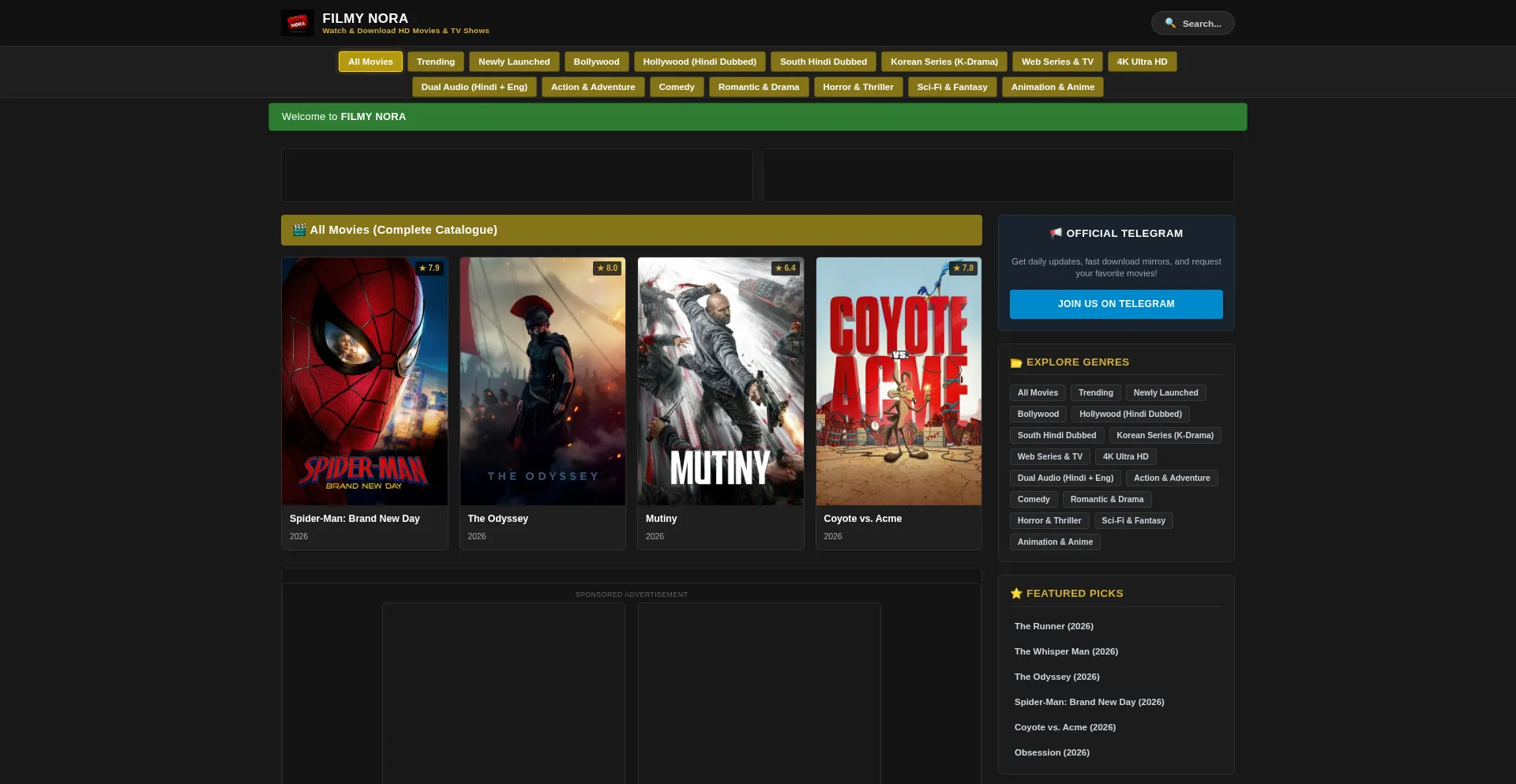
Task: Click South Hindi Dubbed tag in sidebar
Action: pos(1056,435)
